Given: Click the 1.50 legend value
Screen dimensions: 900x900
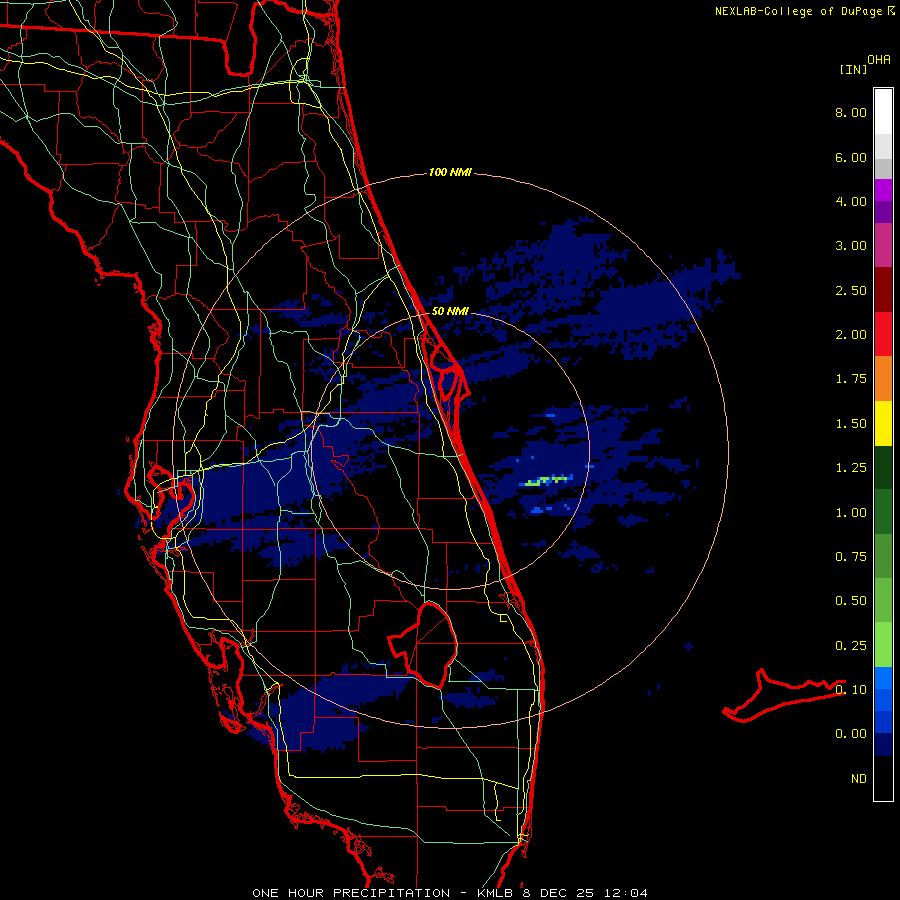Looking at the screenshot, I should [851, 424].
